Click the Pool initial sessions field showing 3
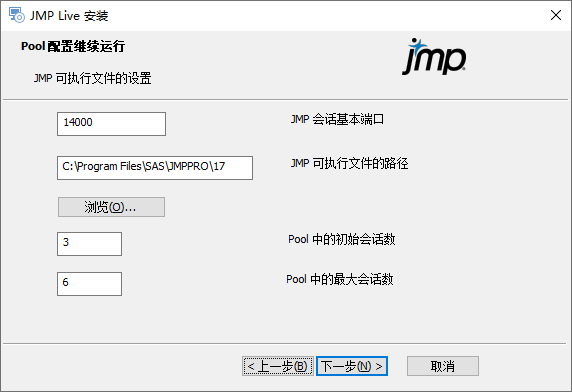 [89, 244]
